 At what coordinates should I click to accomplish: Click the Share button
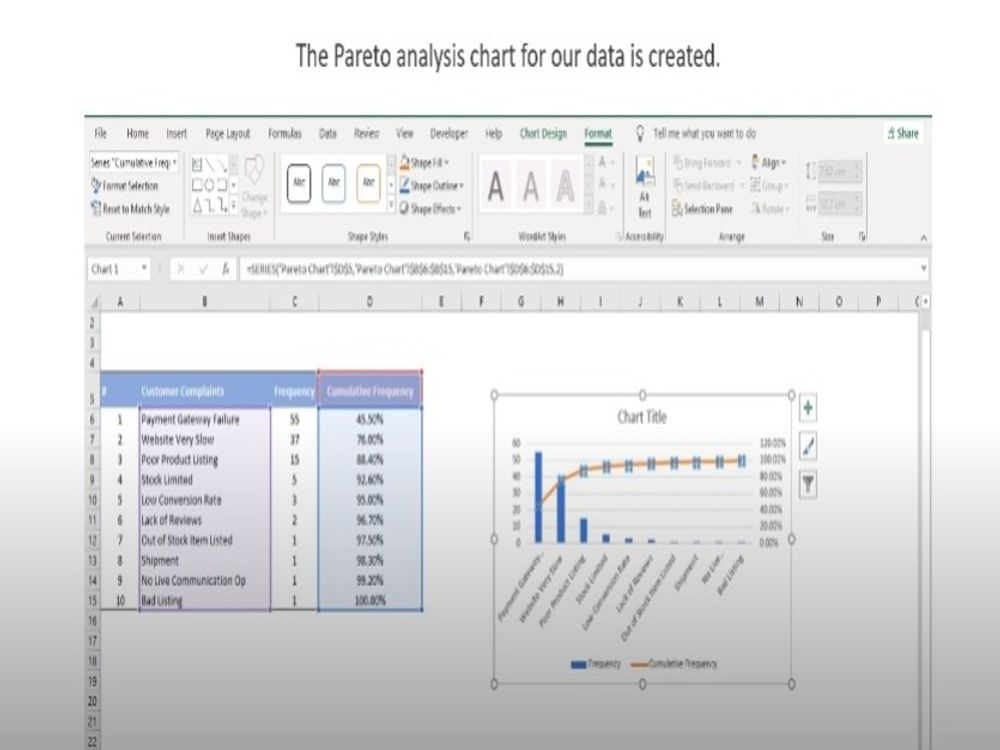coord(904,133)
